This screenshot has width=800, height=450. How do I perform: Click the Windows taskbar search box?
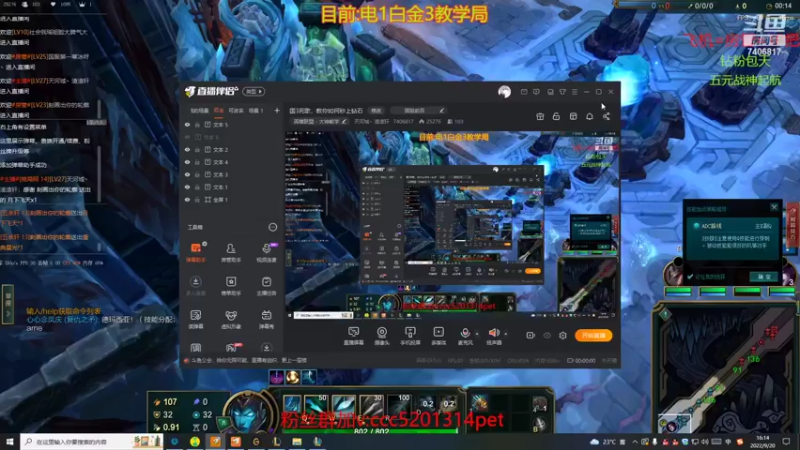click(92, 441)
